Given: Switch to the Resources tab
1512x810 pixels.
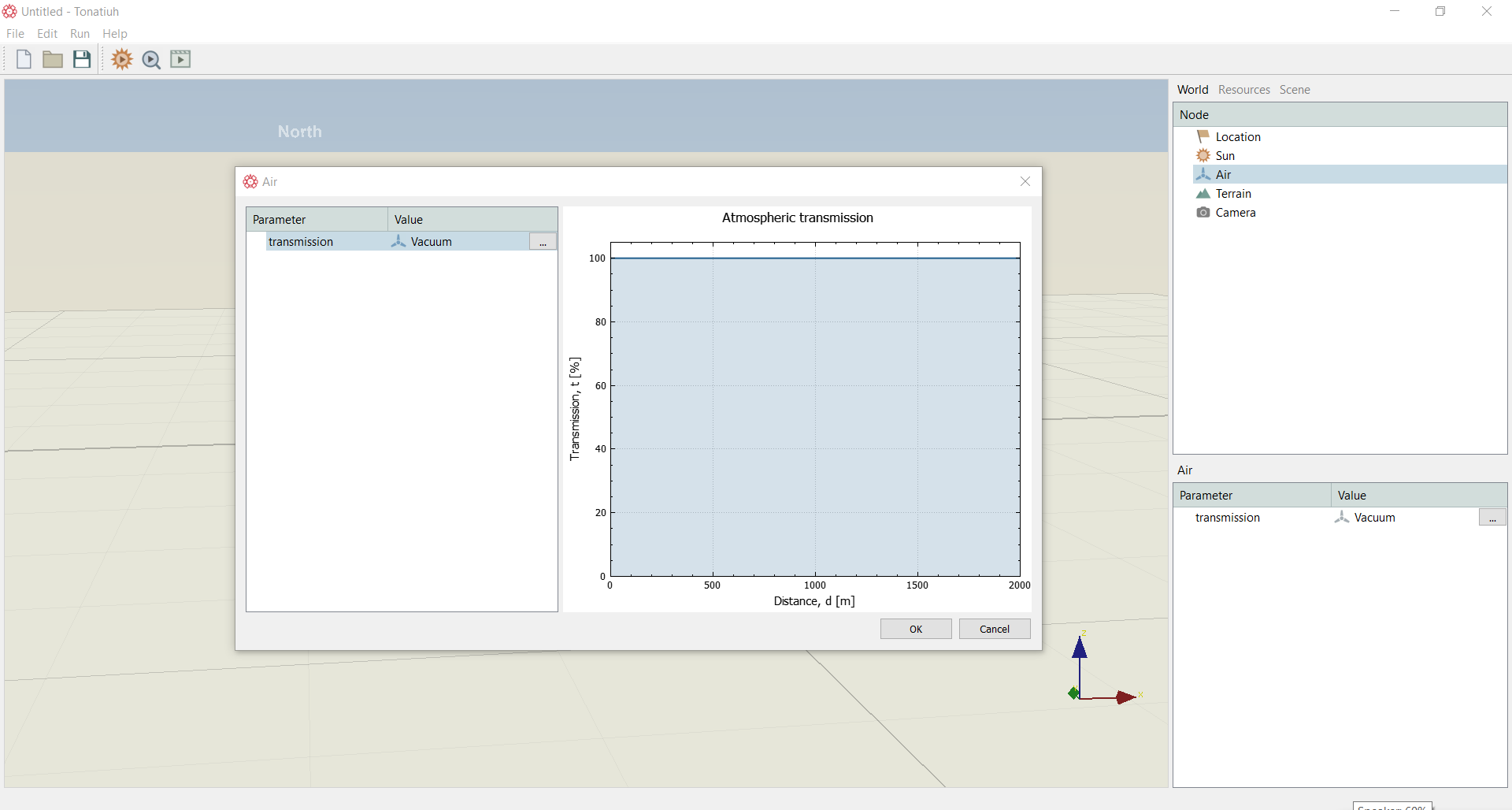Looking at the screenshot, I should click(x=1244, y=90).
